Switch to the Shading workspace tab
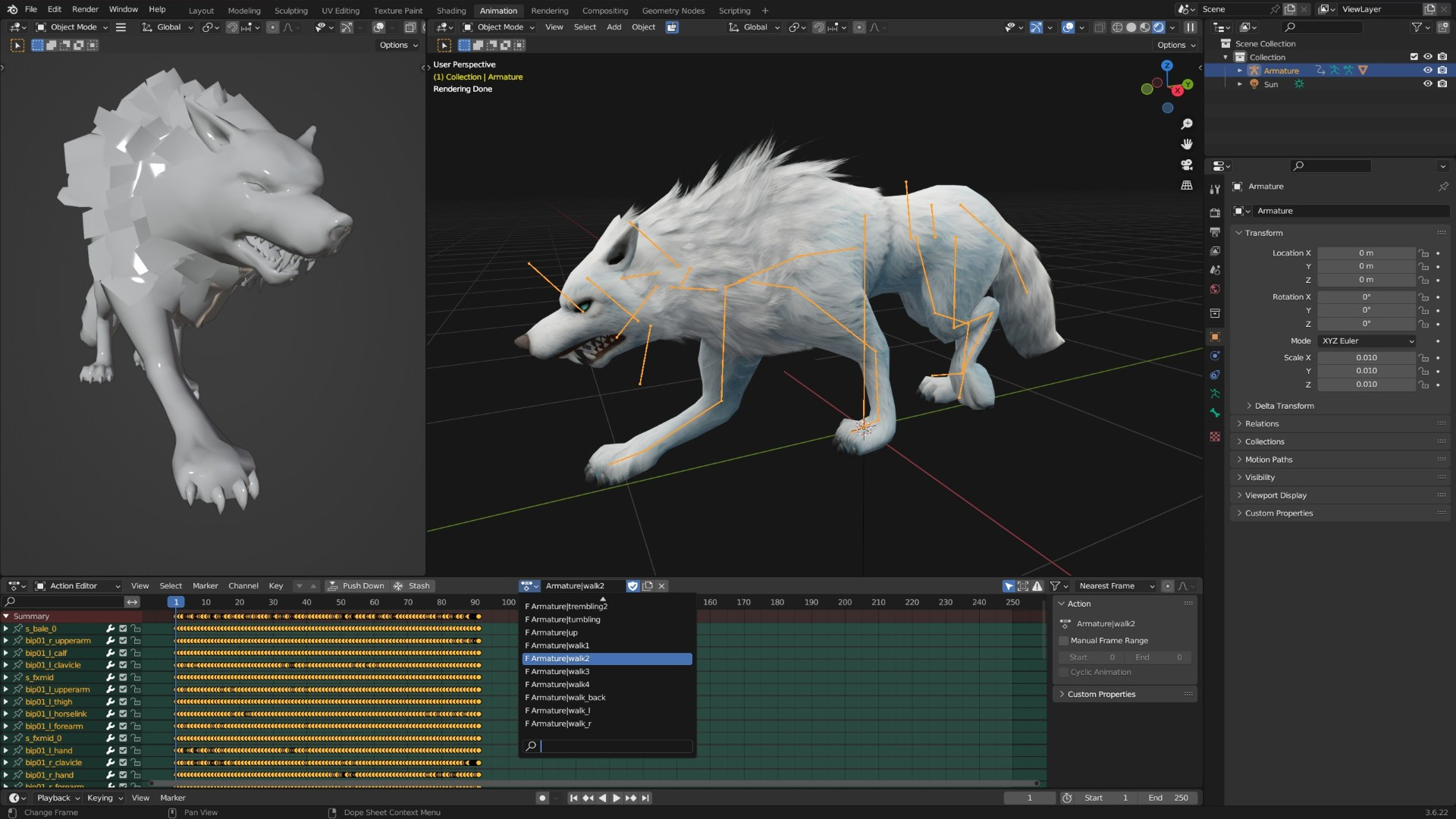The width and height of the screenshot is (1456, 819). coord(451,11)
